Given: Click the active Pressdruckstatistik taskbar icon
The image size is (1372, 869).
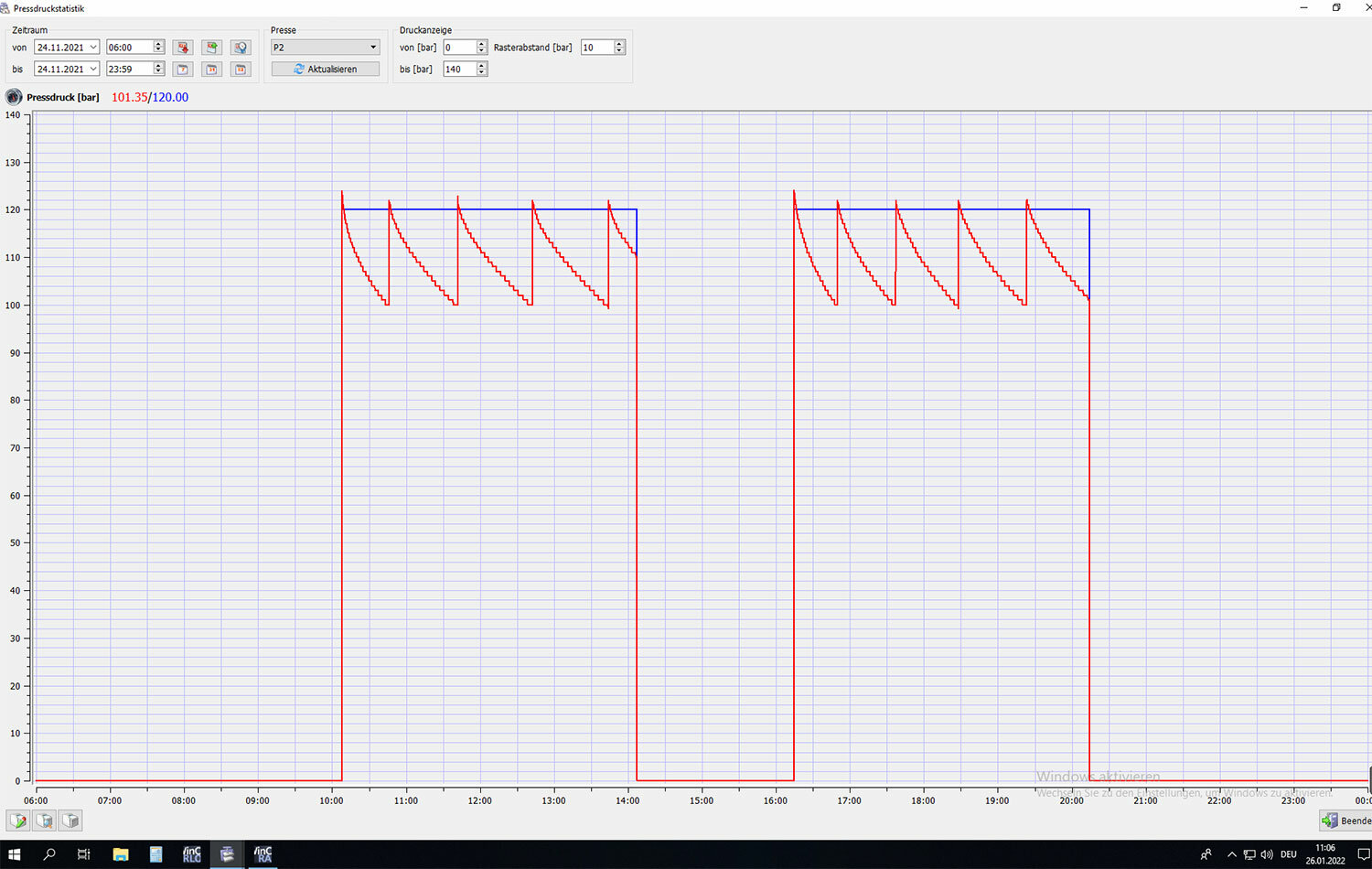Looking at the screenshot, I should click(x=228, y=854).
